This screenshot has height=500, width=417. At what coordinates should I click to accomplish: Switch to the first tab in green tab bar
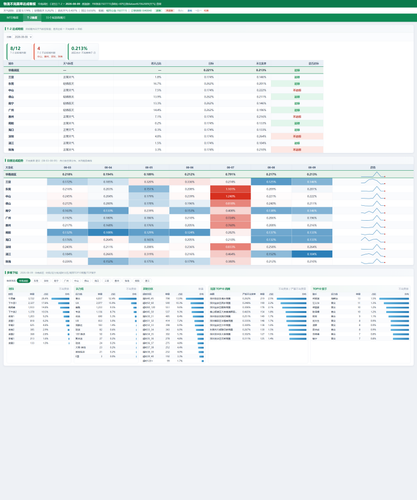(x=12, y=18)
